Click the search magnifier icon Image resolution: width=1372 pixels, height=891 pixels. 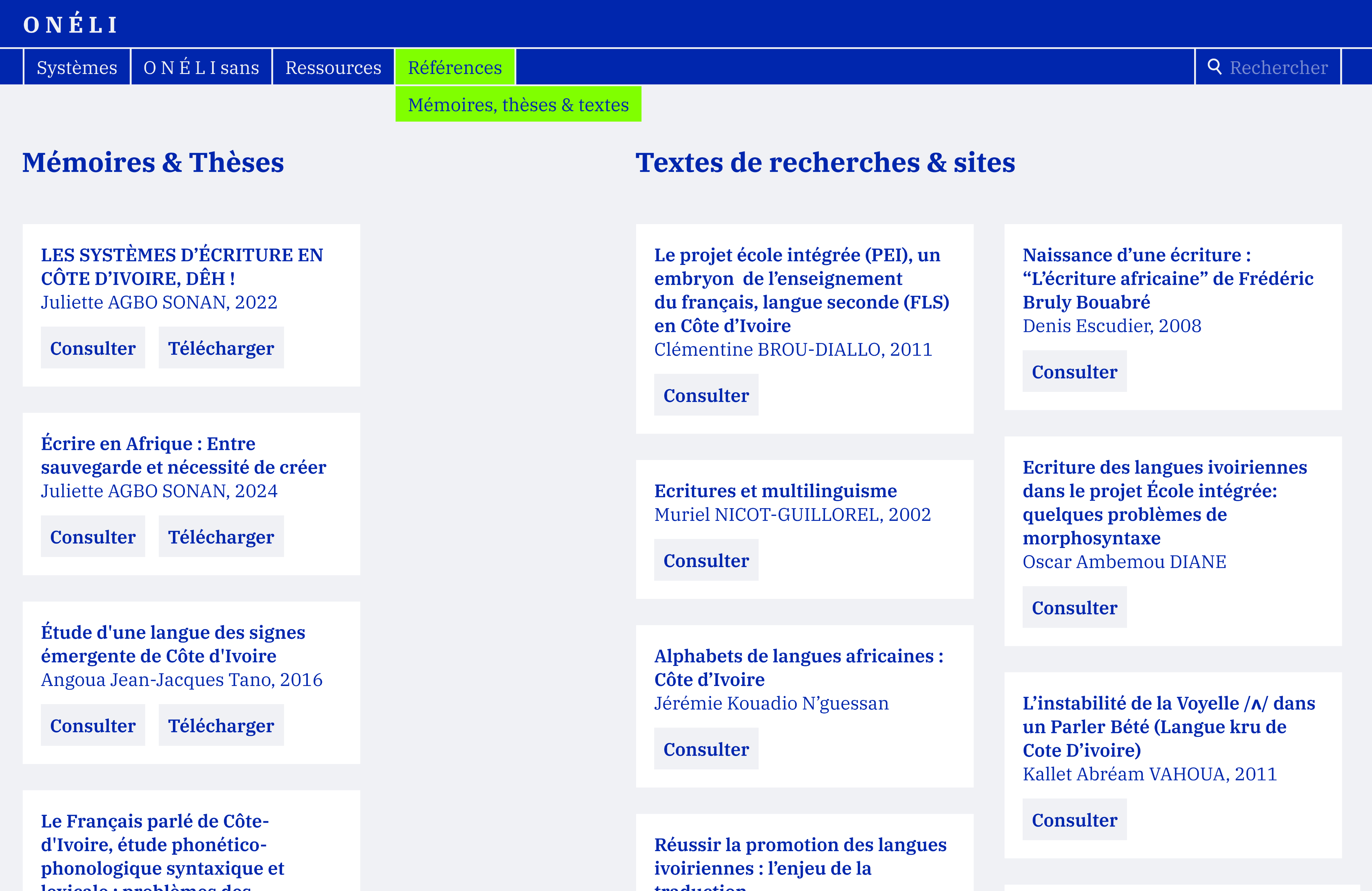coord(1215,67)
